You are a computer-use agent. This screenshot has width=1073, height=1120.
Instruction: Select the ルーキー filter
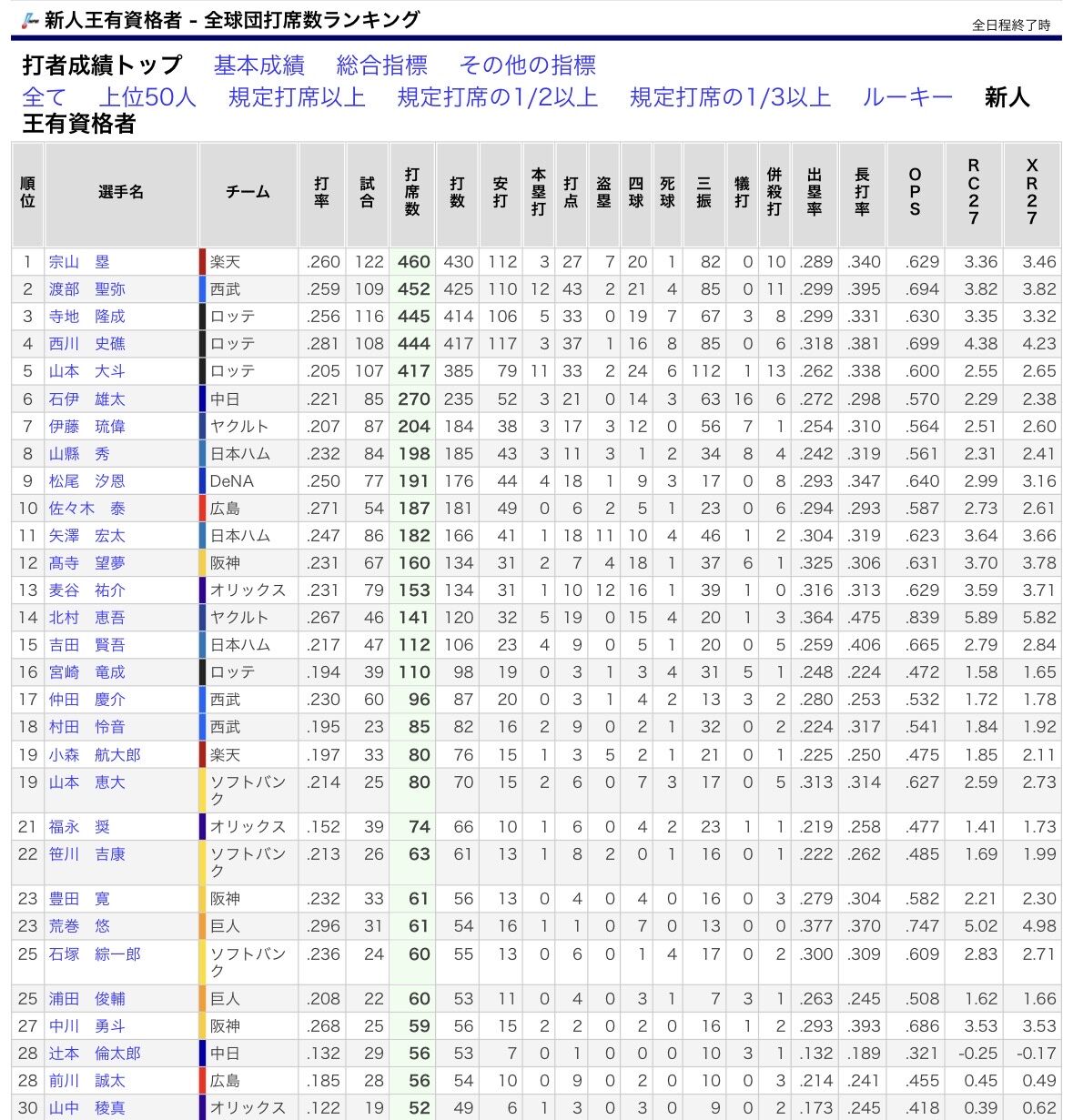click(x=907, y=96)
